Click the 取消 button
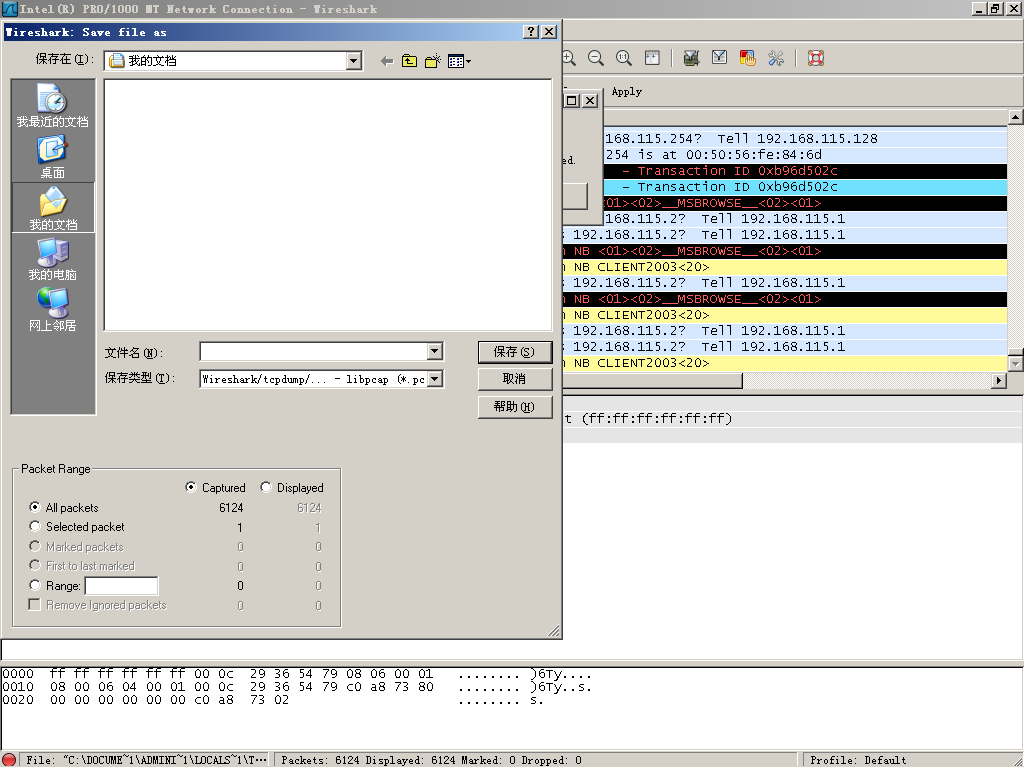The width and height of the screenshot is (1024, 768). coord(515,379)
